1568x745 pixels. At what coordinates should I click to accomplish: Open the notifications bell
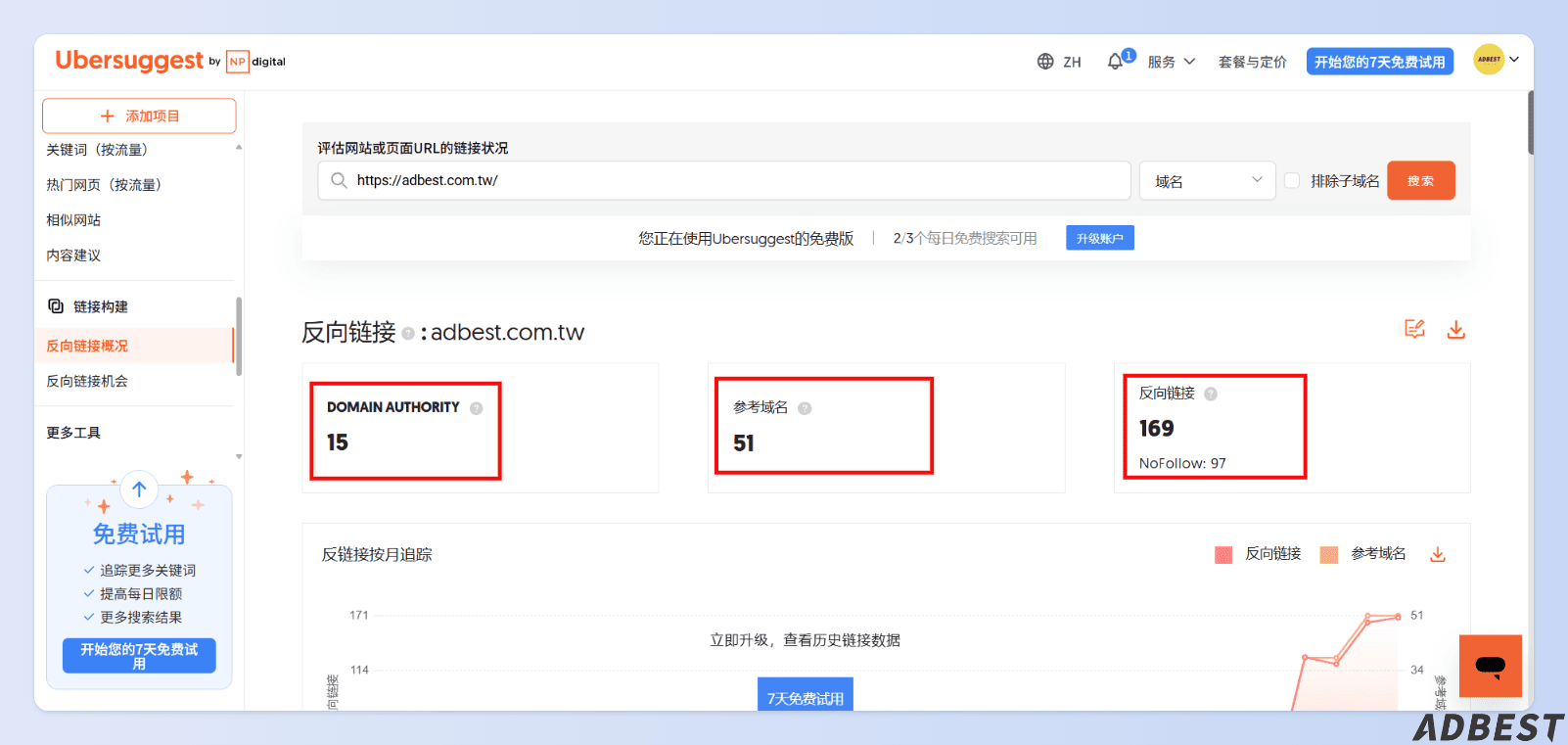[x=1115, y=62]
